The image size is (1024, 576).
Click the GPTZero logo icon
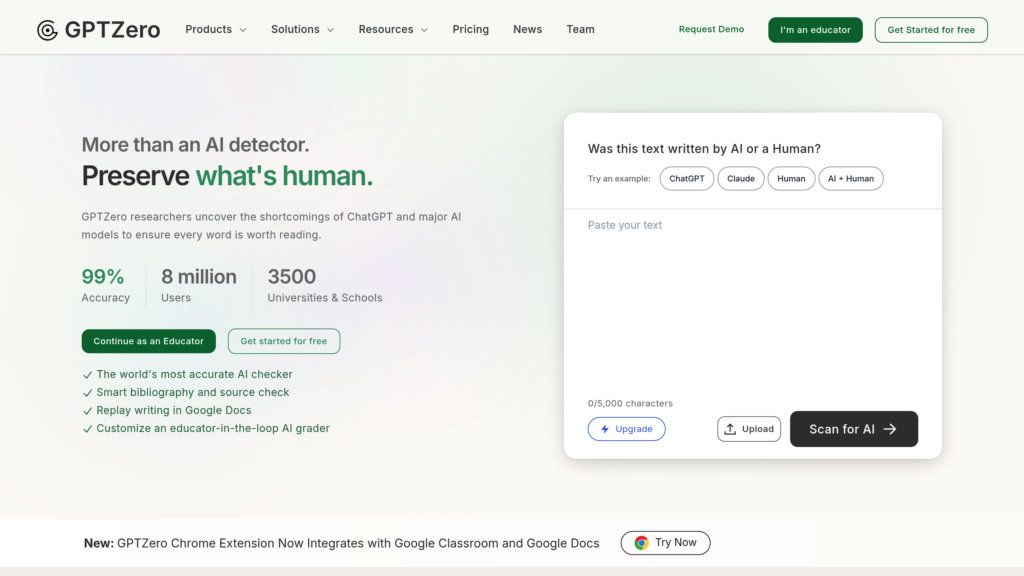click(x=44, y=29)
